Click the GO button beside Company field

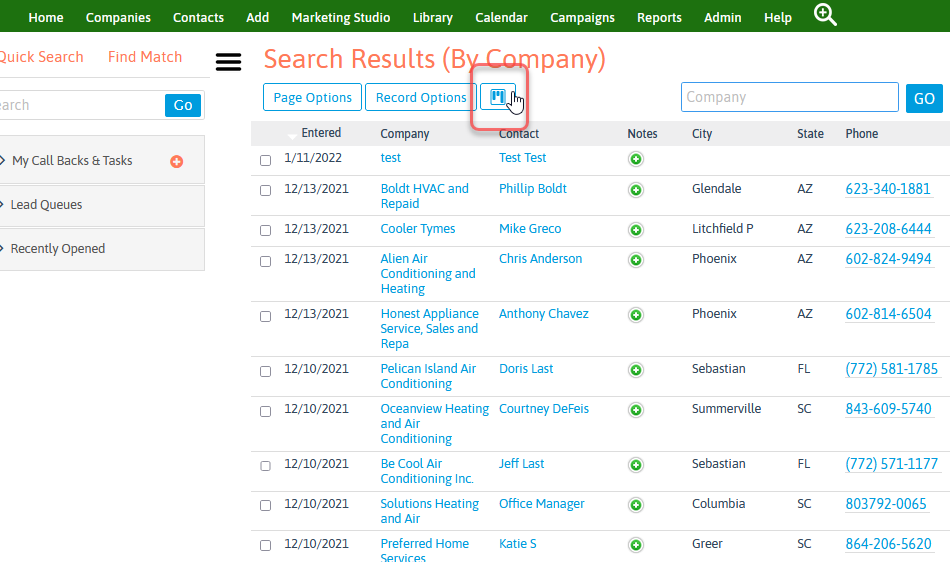(x=924, y=98)
